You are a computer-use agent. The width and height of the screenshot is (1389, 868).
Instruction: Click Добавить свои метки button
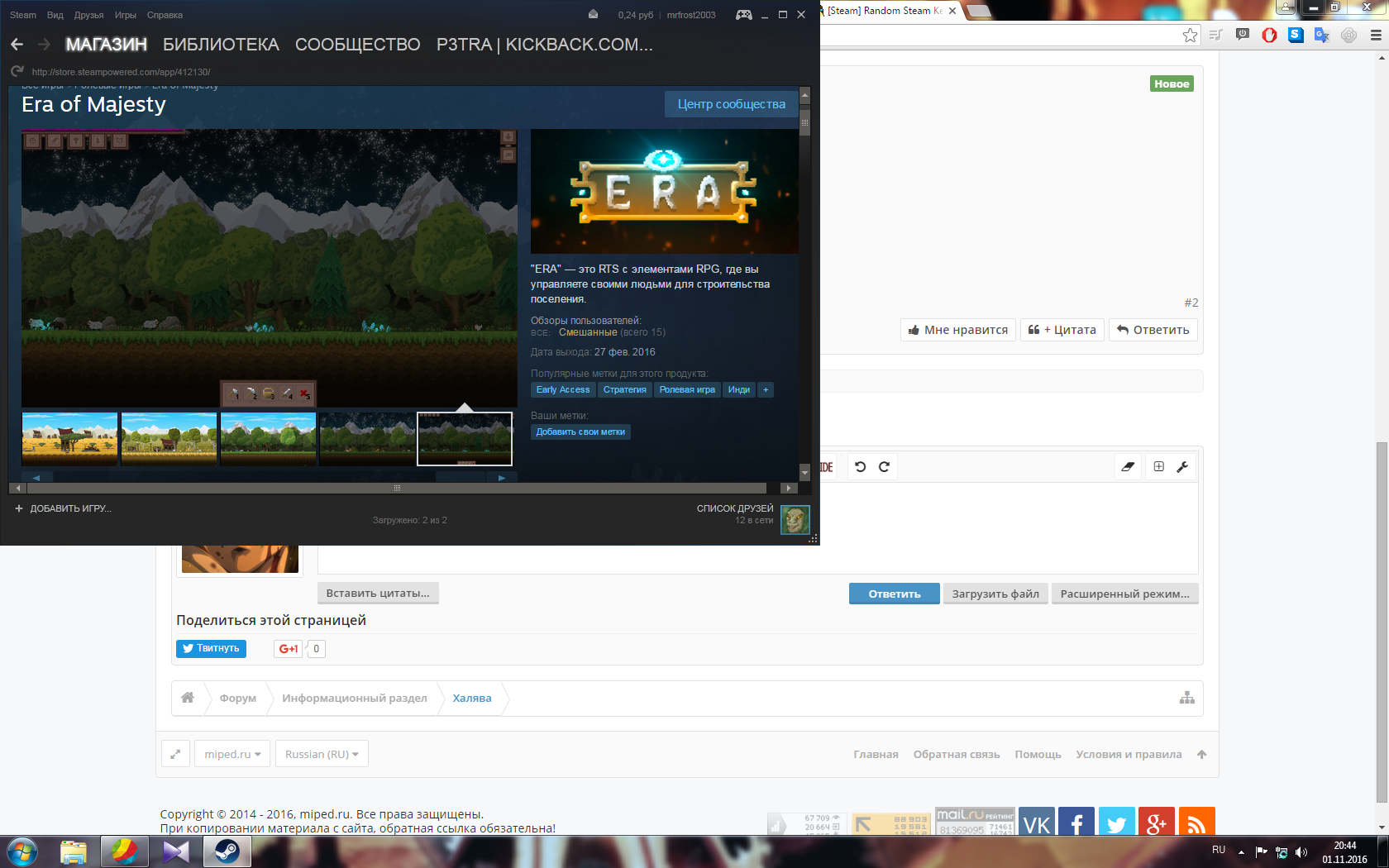580,432
